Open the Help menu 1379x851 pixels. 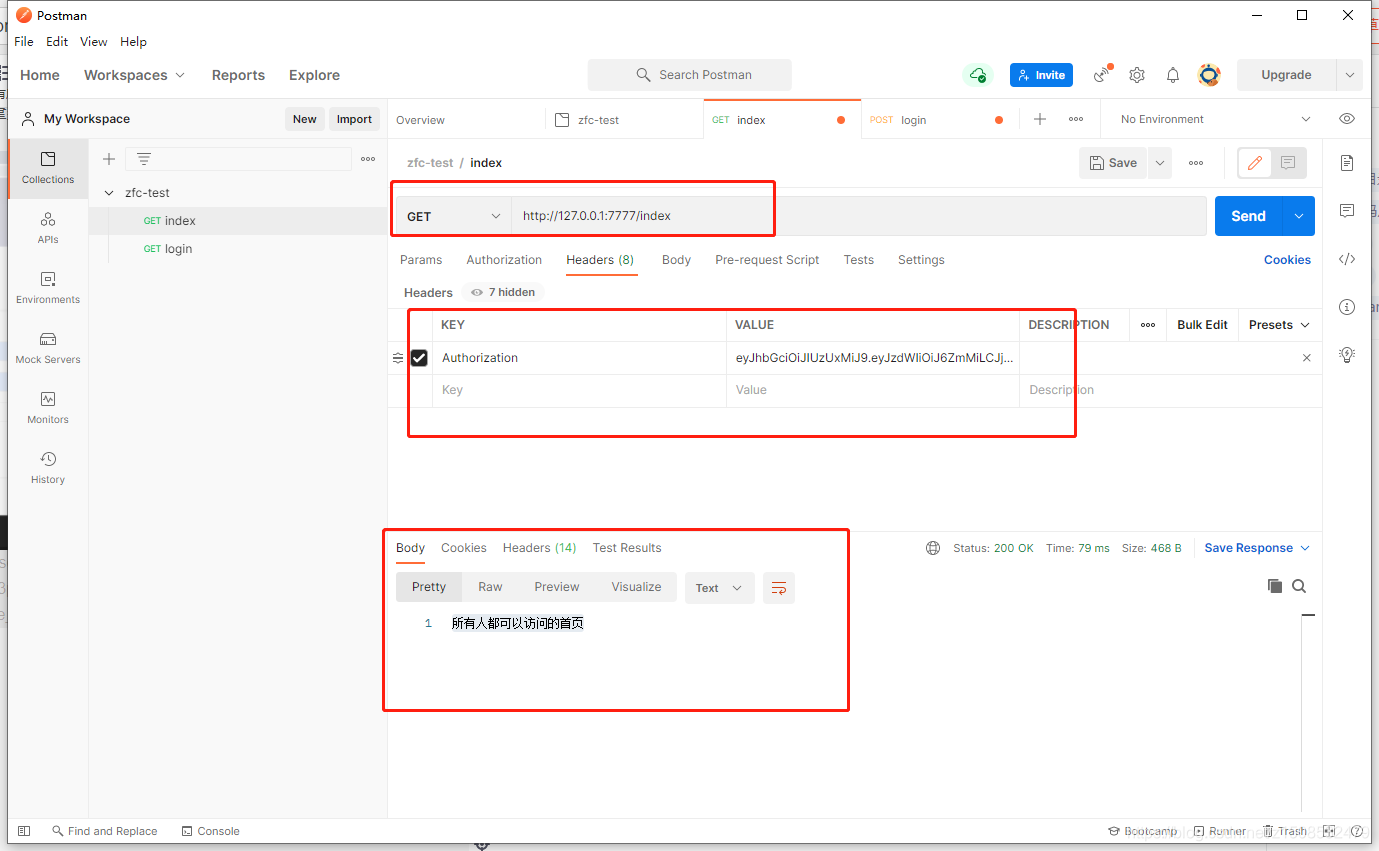coord(133,42)
